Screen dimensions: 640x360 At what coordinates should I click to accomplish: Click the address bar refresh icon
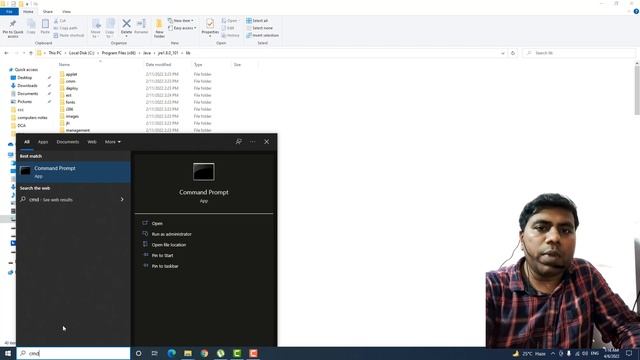tap(513, 53)
